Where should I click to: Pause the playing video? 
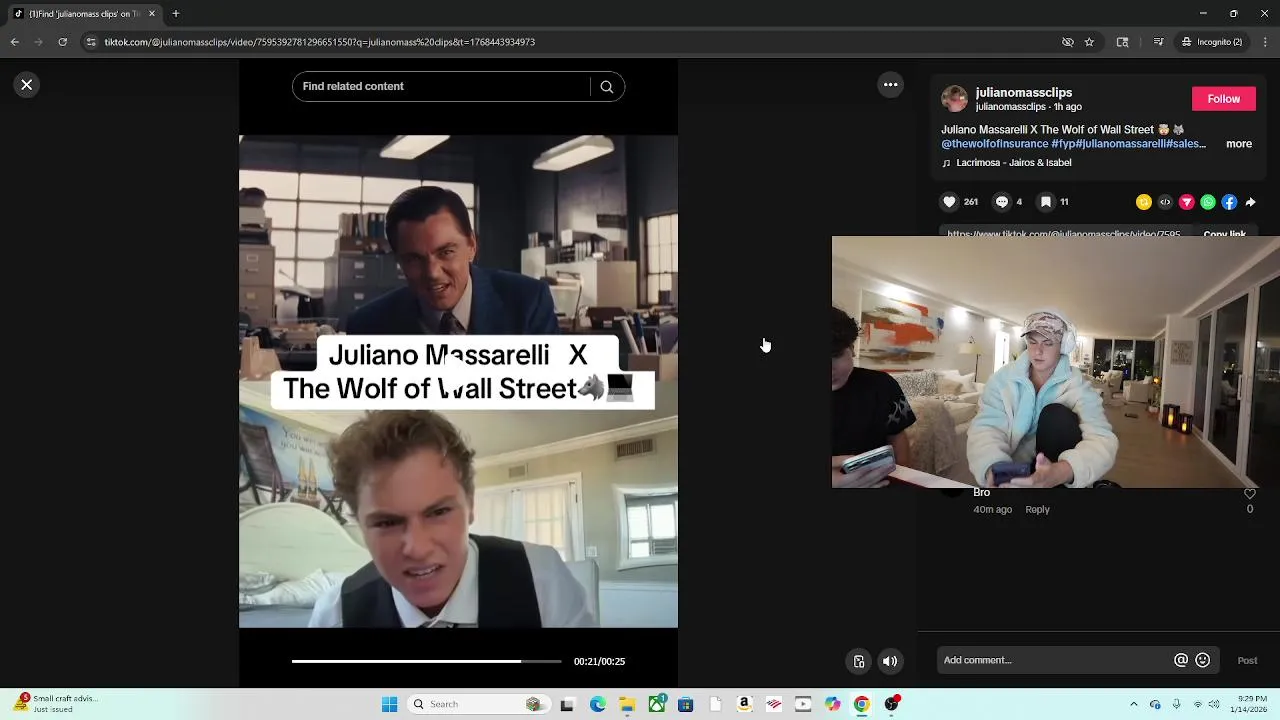coord(458,381)
